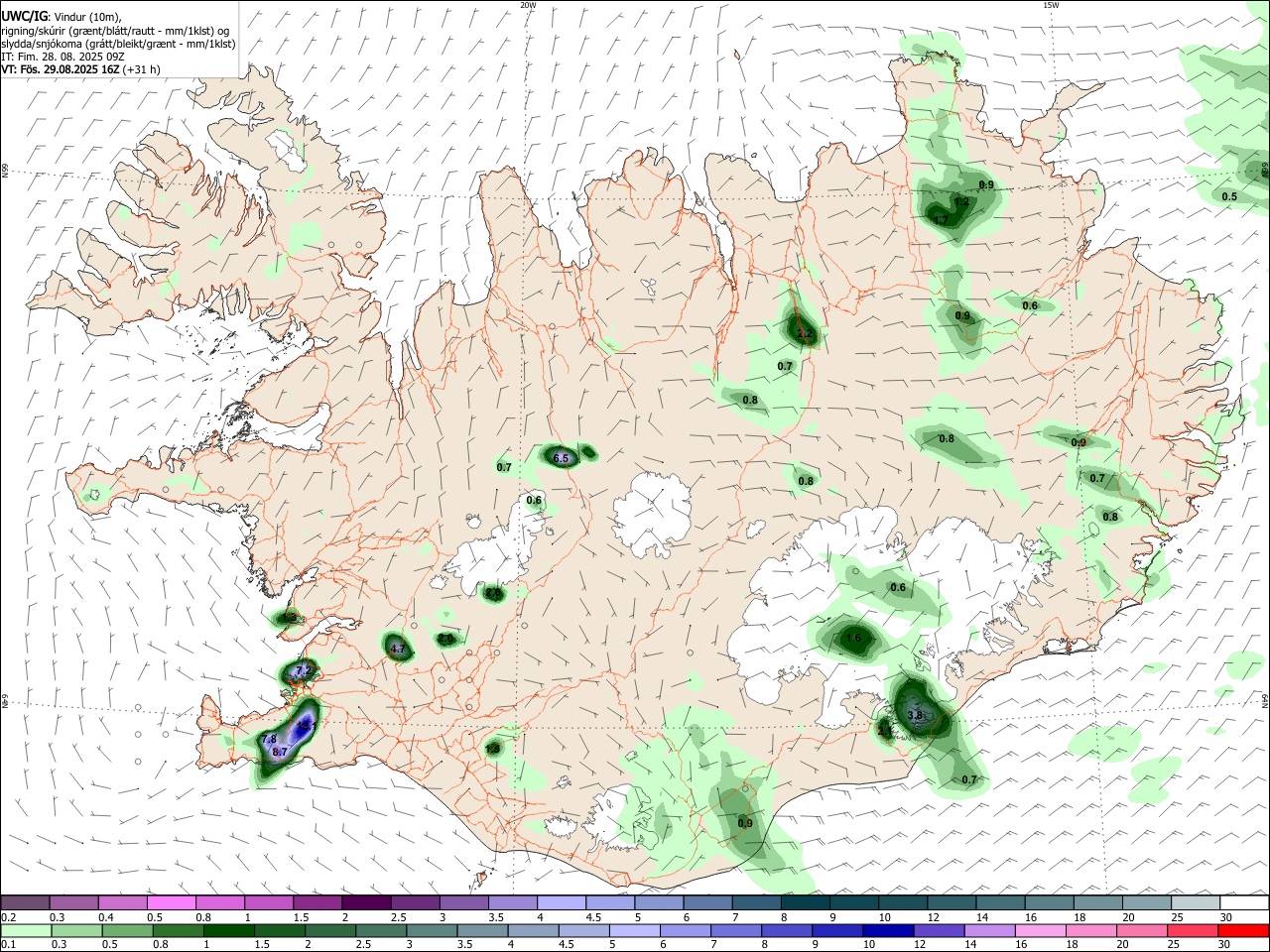Click the 0.1 label under the lower legend row
This screenshot has width=1270, height=952.
click(x=8, y=945)
